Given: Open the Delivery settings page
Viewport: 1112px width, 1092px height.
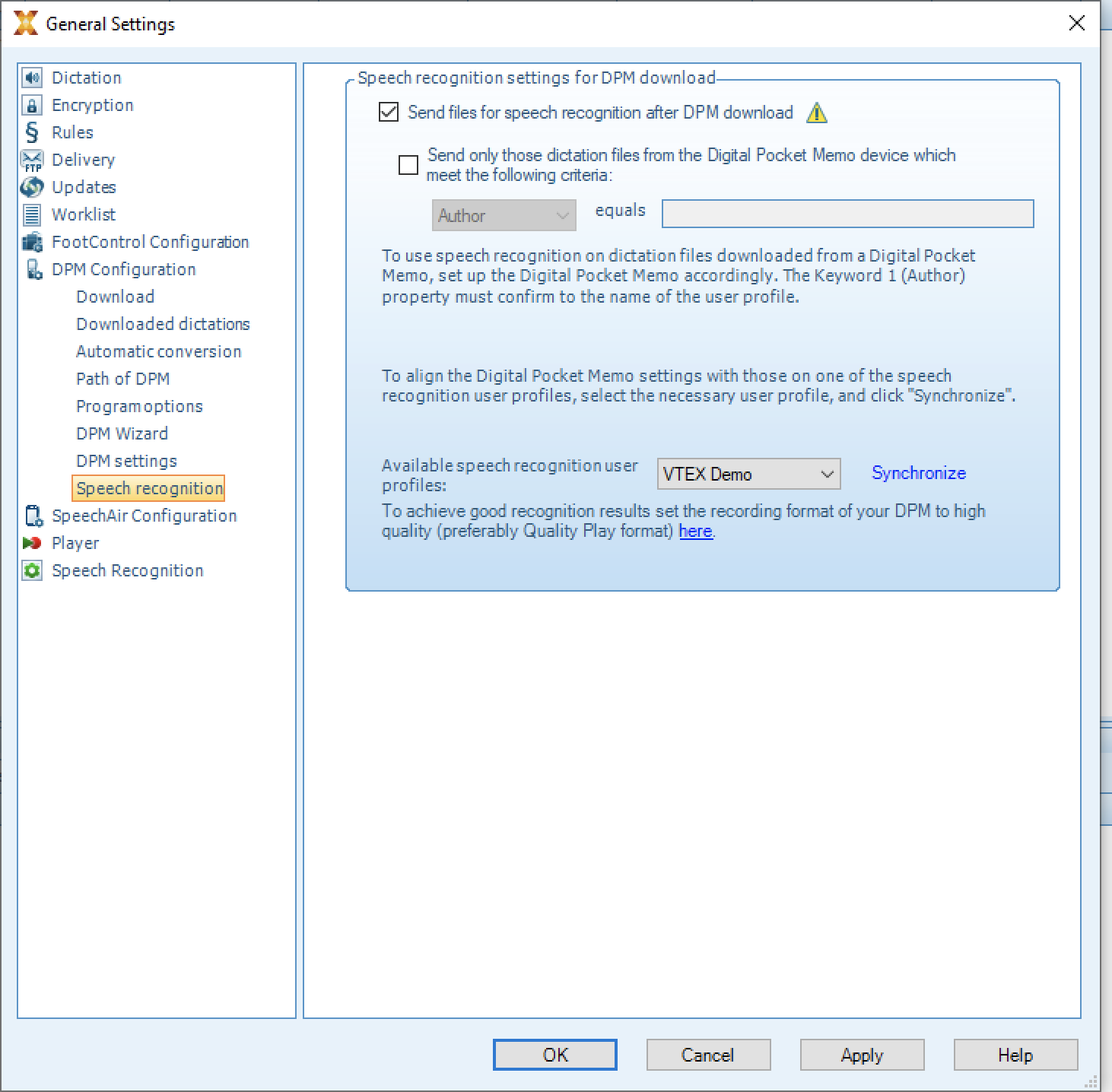Looking at the screenshot, I should [83, 160].
